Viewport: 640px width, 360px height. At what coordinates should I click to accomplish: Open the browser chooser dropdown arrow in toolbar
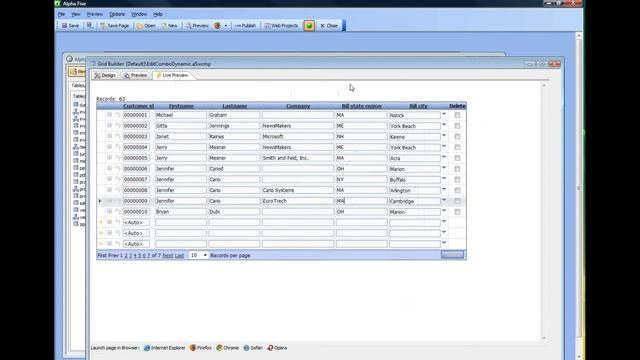pos(226,26)
